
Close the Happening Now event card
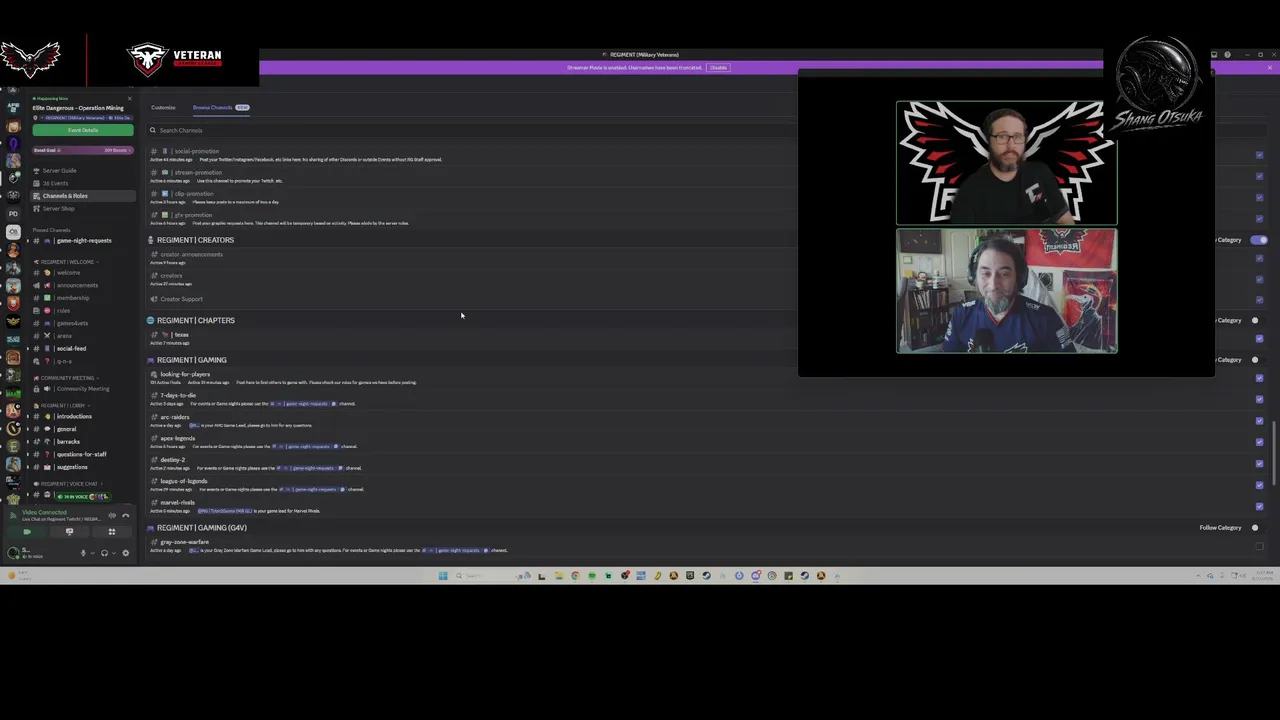pyautogui.click(x=129, y=98)
